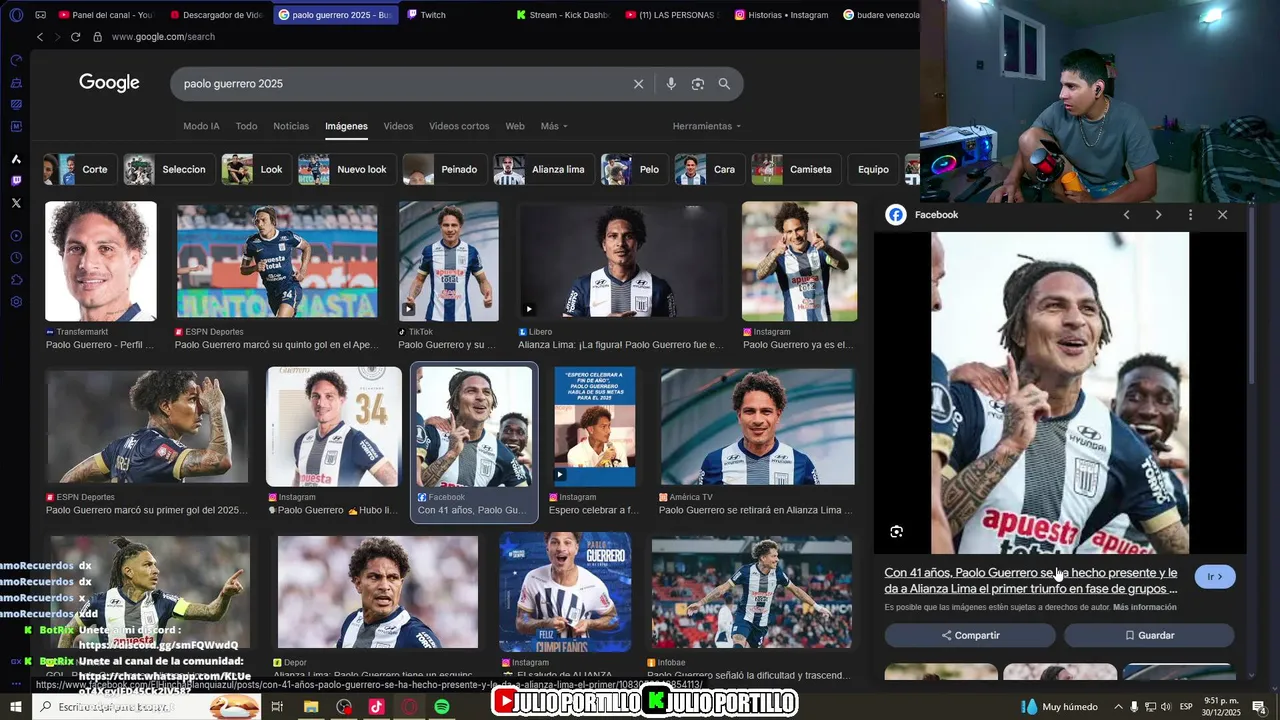Click the Google logo
This screenshot has width=1280, height=720.
tap(109, 83)
